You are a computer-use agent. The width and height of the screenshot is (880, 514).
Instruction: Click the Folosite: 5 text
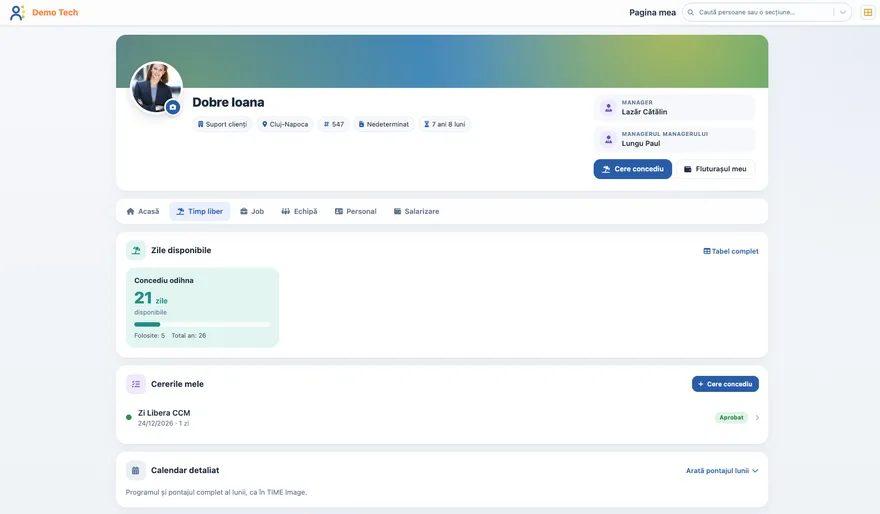point(149,336)
